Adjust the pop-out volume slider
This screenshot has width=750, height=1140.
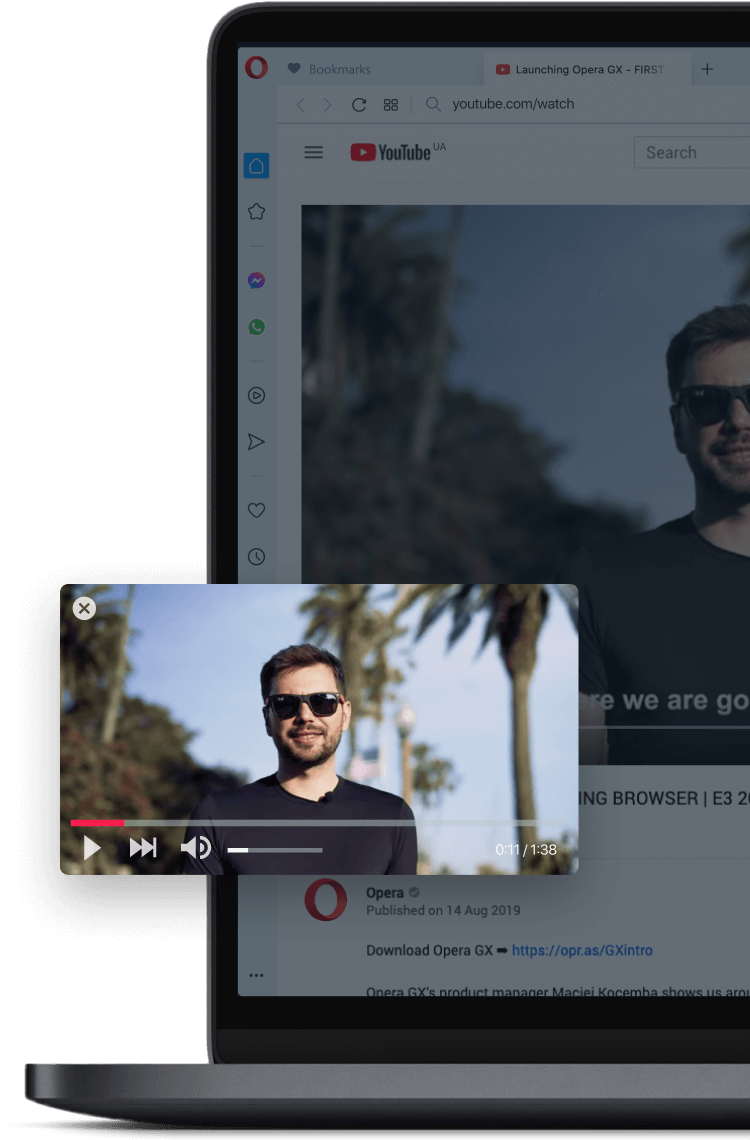pyautogui.click(x=275, y=850)
